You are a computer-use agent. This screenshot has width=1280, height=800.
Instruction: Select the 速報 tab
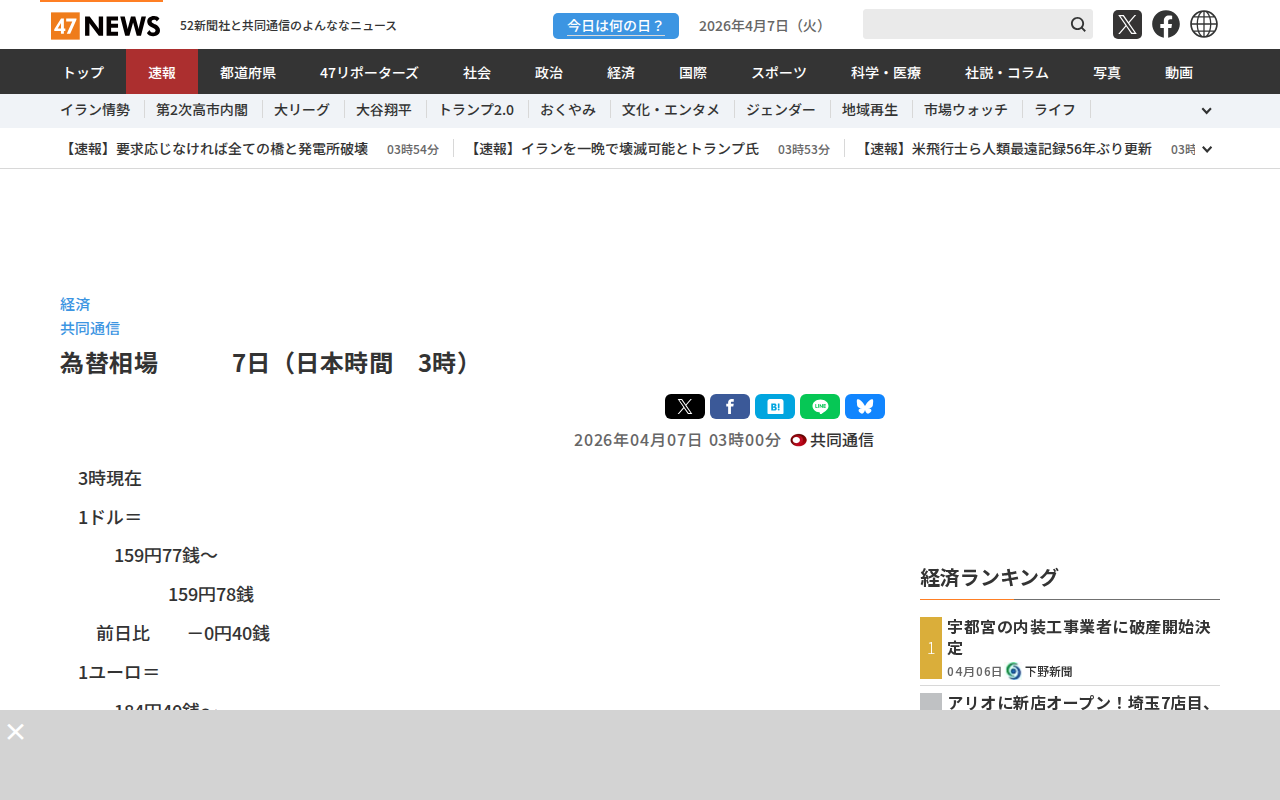pos(162,72)
